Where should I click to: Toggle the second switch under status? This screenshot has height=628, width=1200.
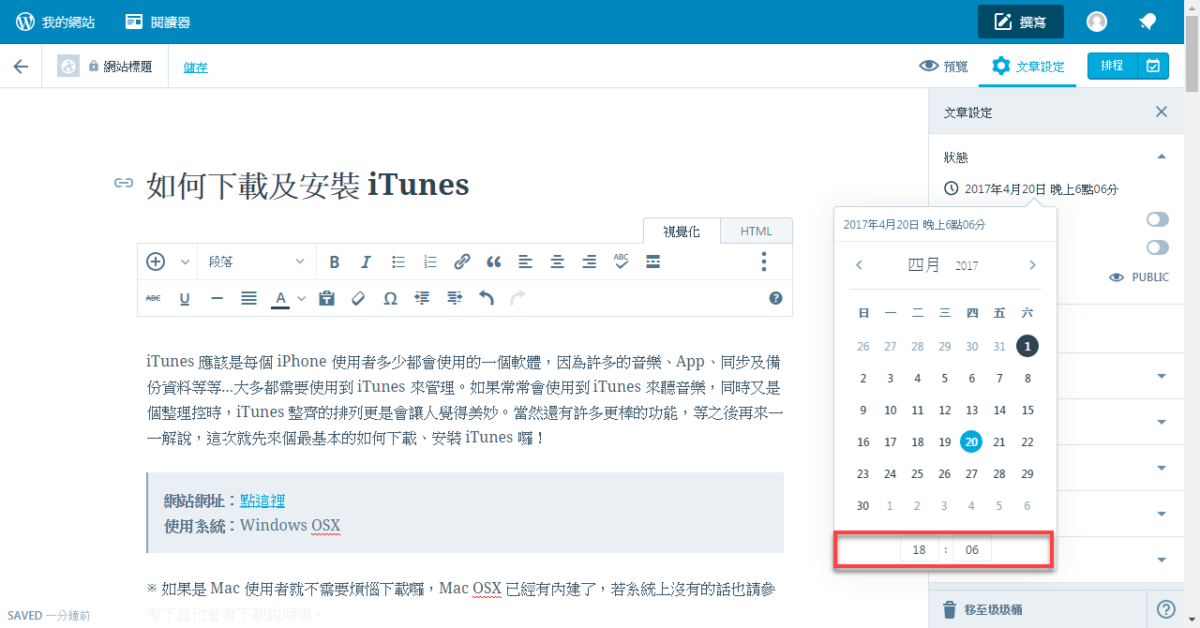coord(1158,247)
